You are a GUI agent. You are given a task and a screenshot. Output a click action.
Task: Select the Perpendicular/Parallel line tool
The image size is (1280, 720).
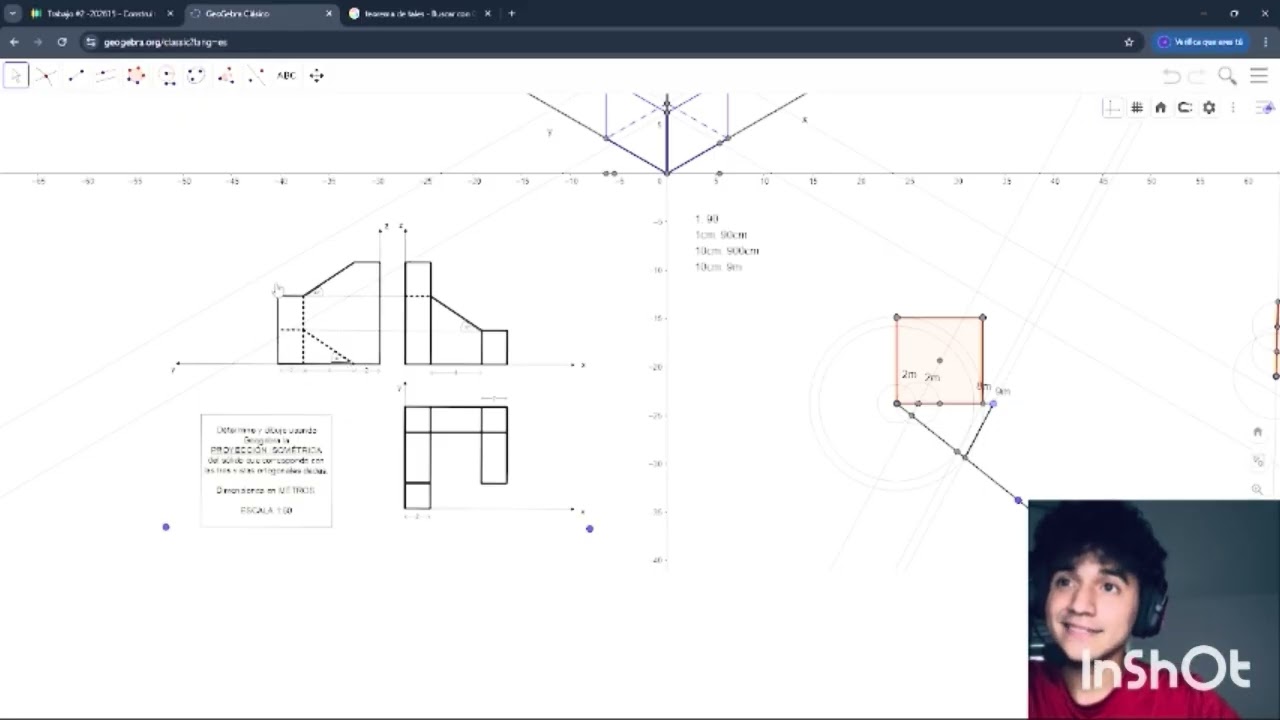tap(106, 76)
